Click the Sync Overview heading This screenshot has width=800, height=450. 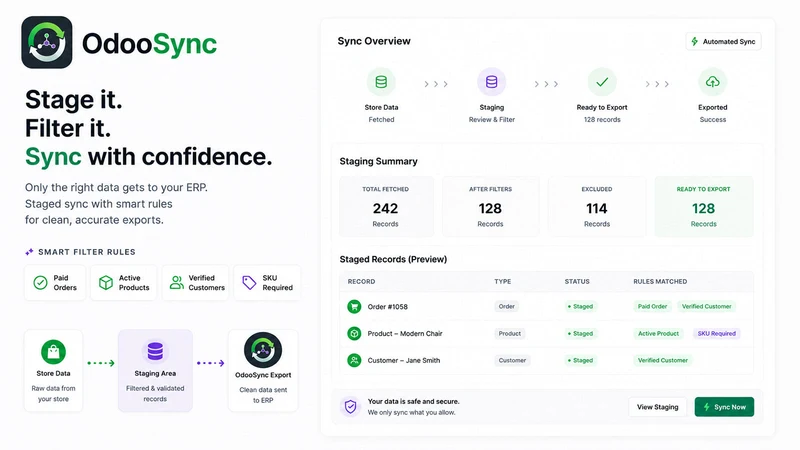pos(374,41)
